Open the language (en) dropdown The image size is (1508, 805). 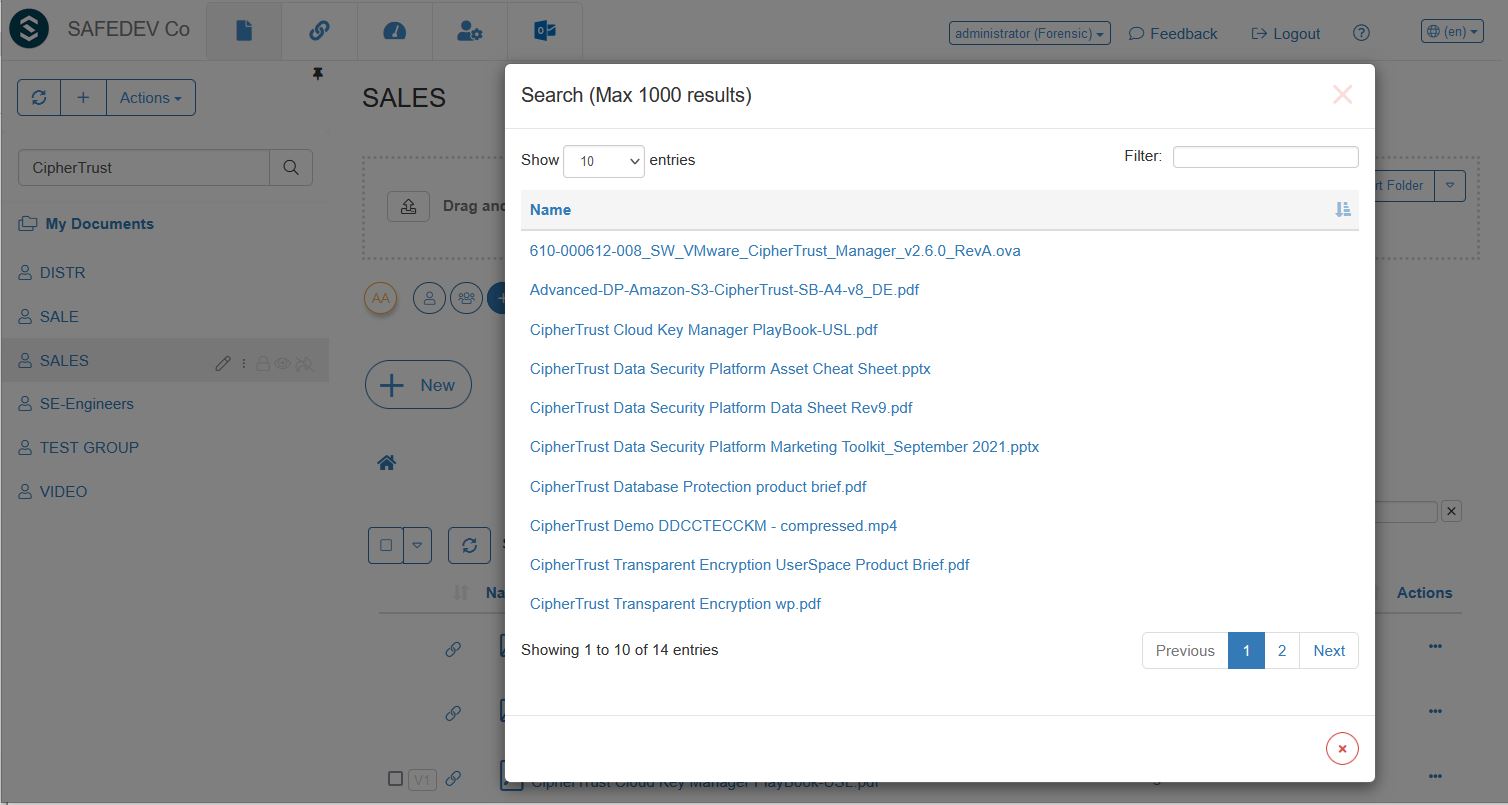(x=1452, y=32)
